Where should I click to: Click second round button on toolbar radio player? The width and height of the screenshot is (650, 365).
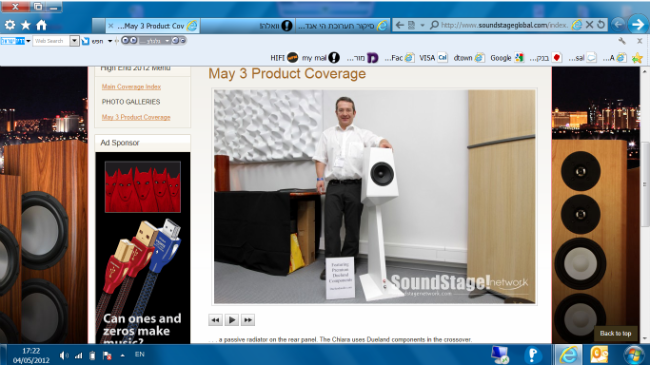click(x=133, y=40)
